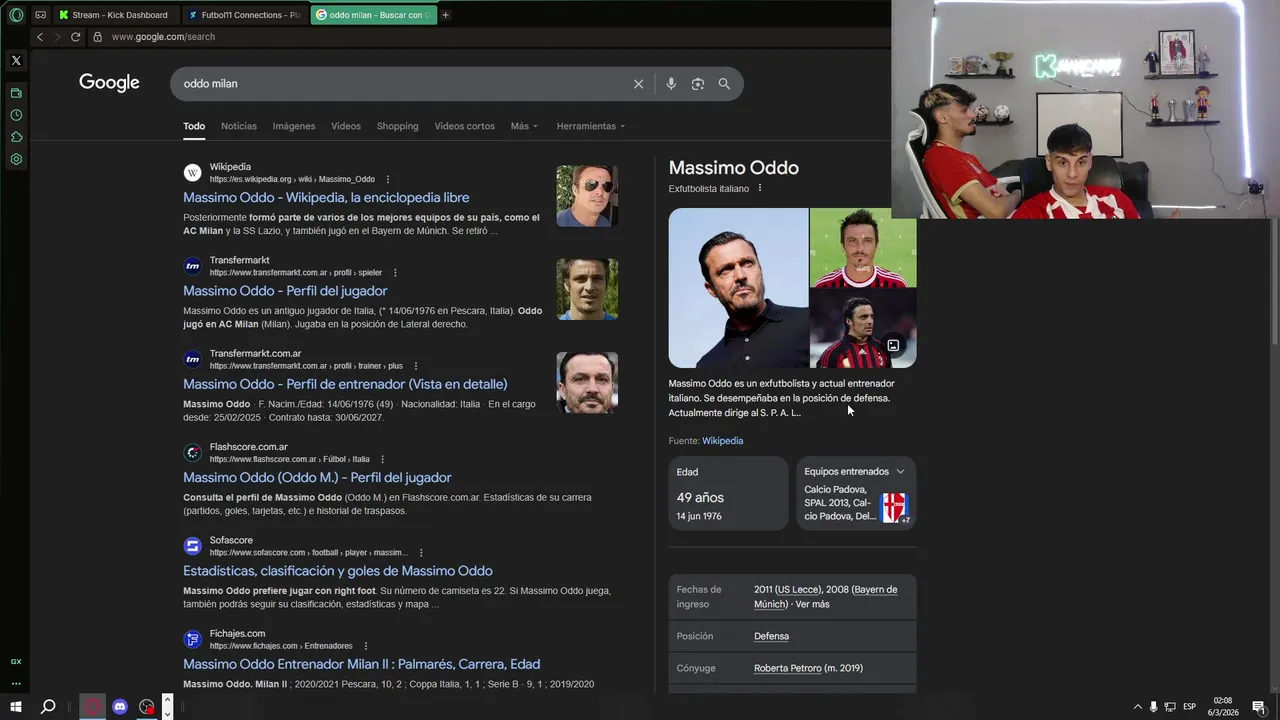Open the X (Twitter) sidebar panel

pos(16,61)
